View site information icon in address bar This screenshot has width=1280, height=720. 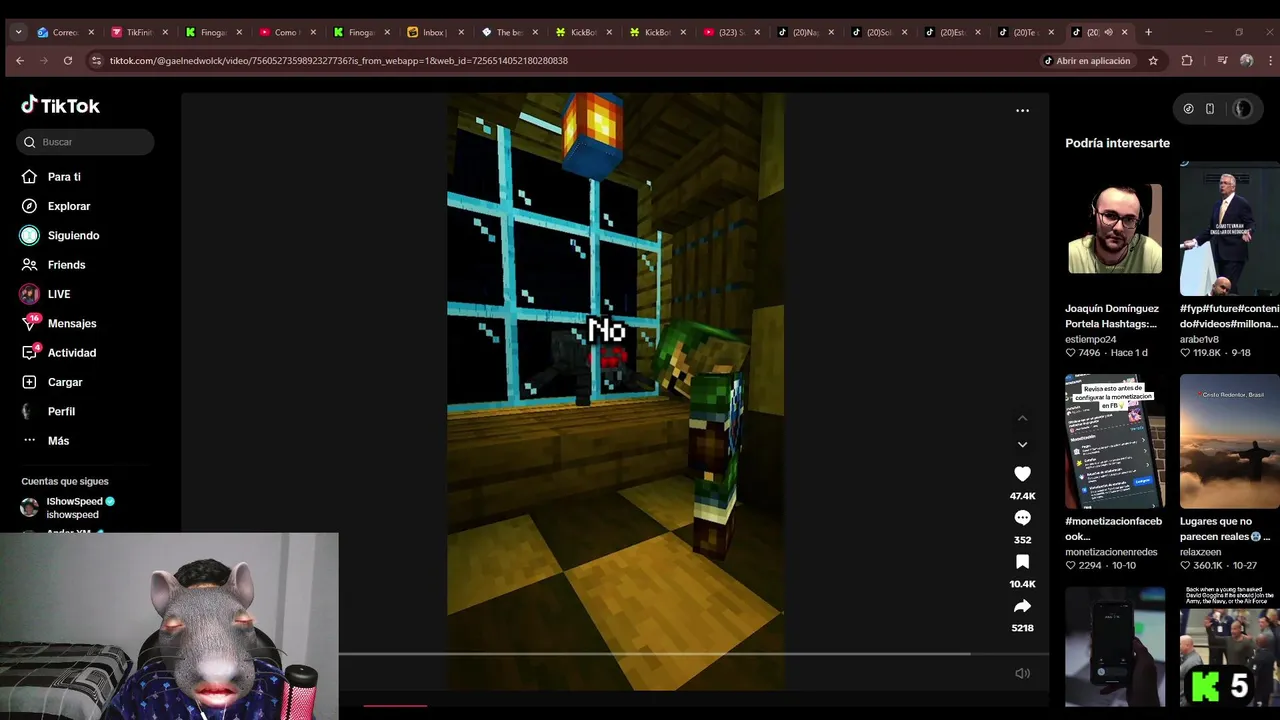point(96,60)
